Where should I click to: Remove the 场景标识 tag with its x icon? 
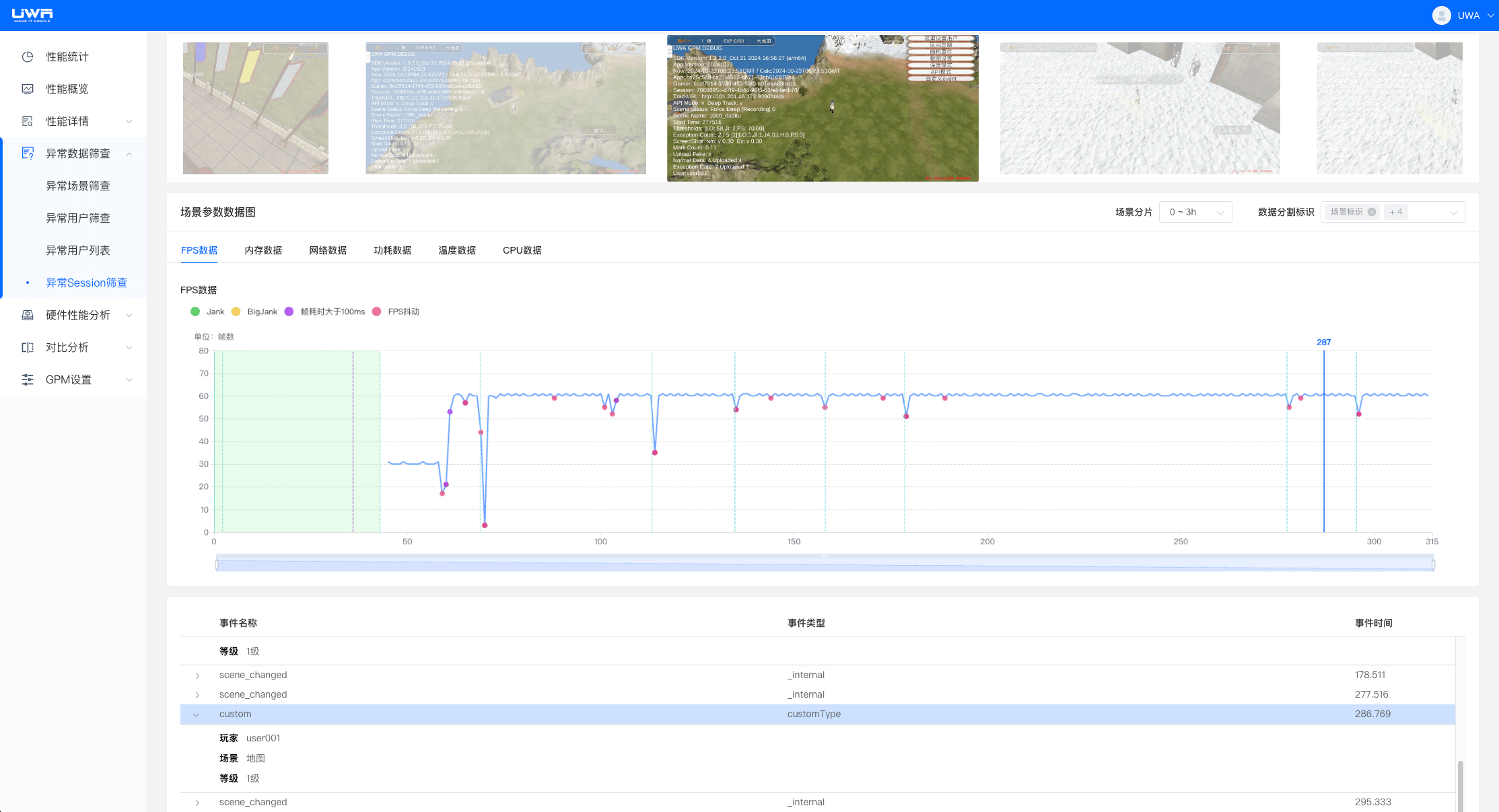click(x=1372, y=212)
